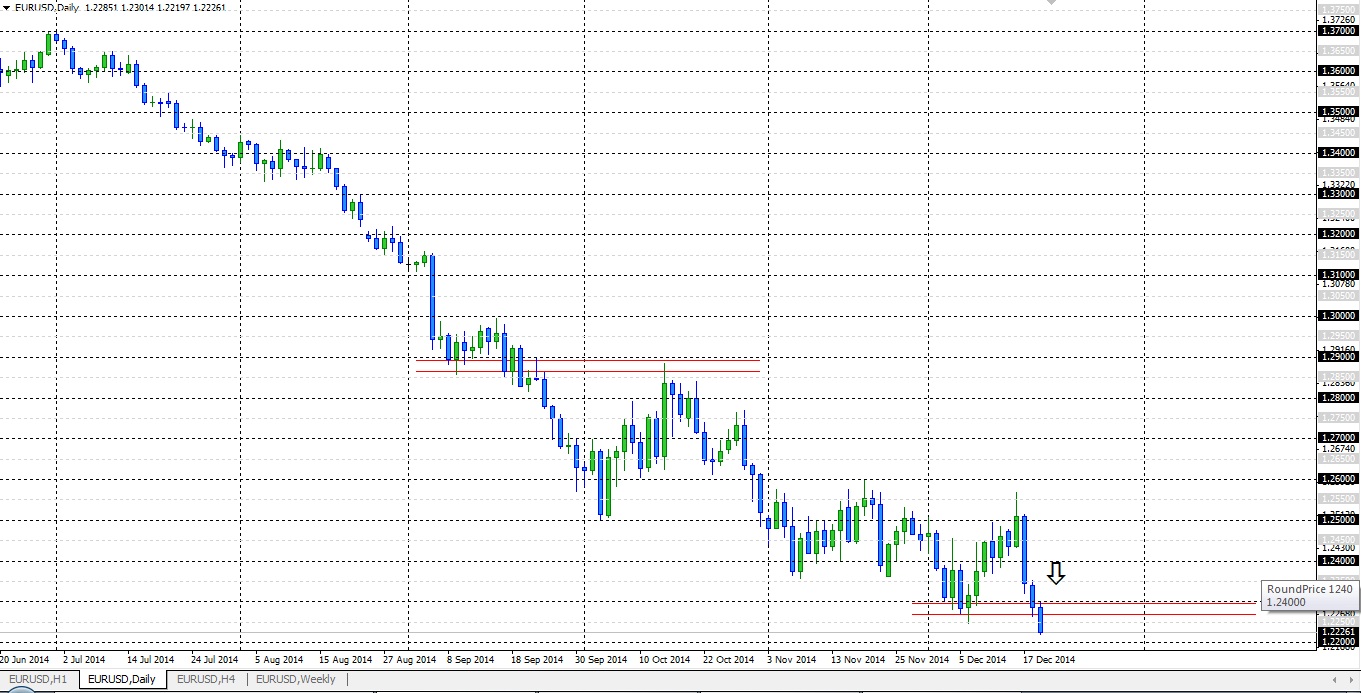Open the dropdown triangle beside EURUSD,Daily title
Image resolution: width=1361 pixels, height=693 pixels.
(x=6, y=8)
